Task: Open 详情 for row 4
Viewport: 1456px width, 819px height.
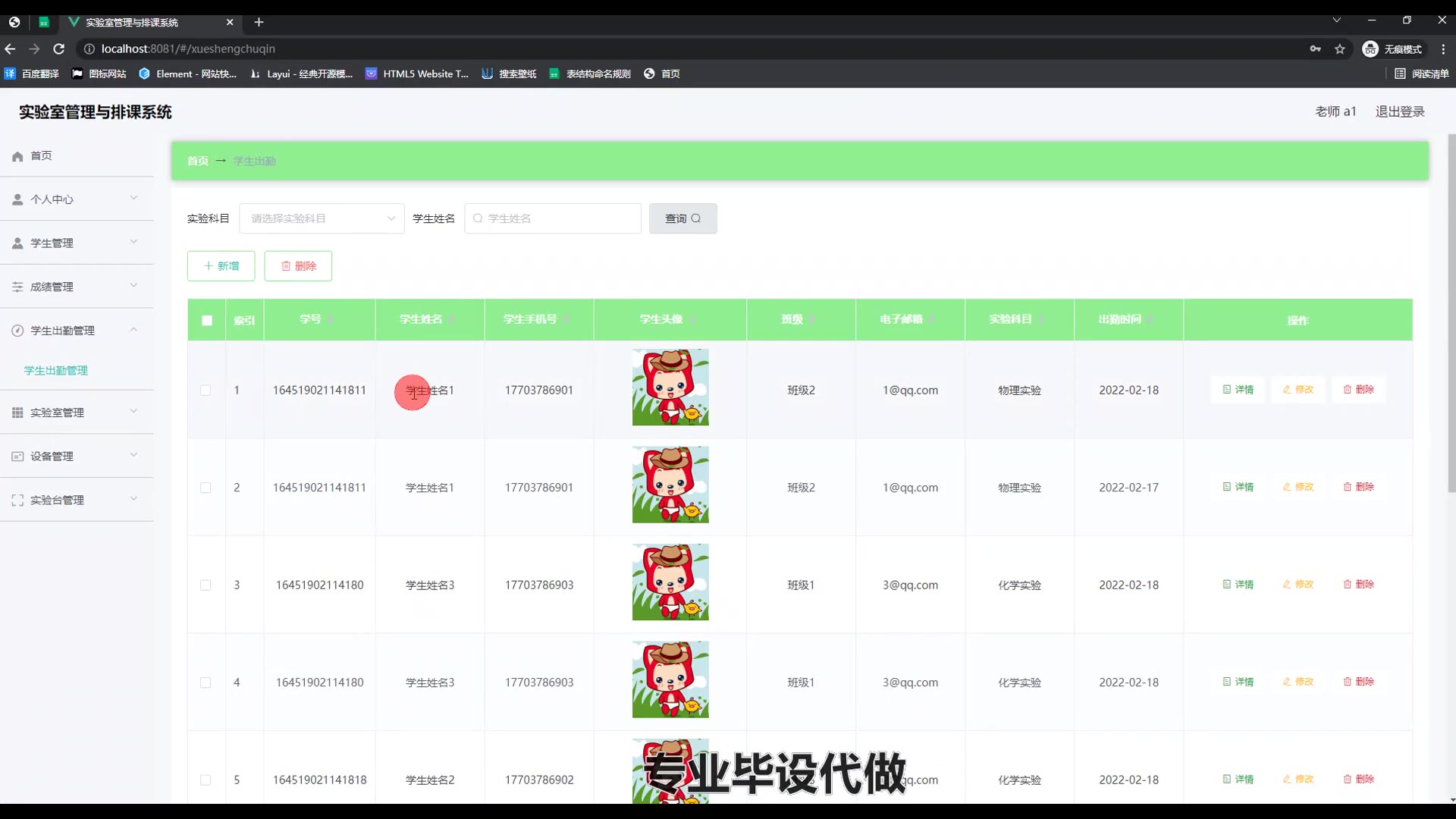Action: (1238, 682)
